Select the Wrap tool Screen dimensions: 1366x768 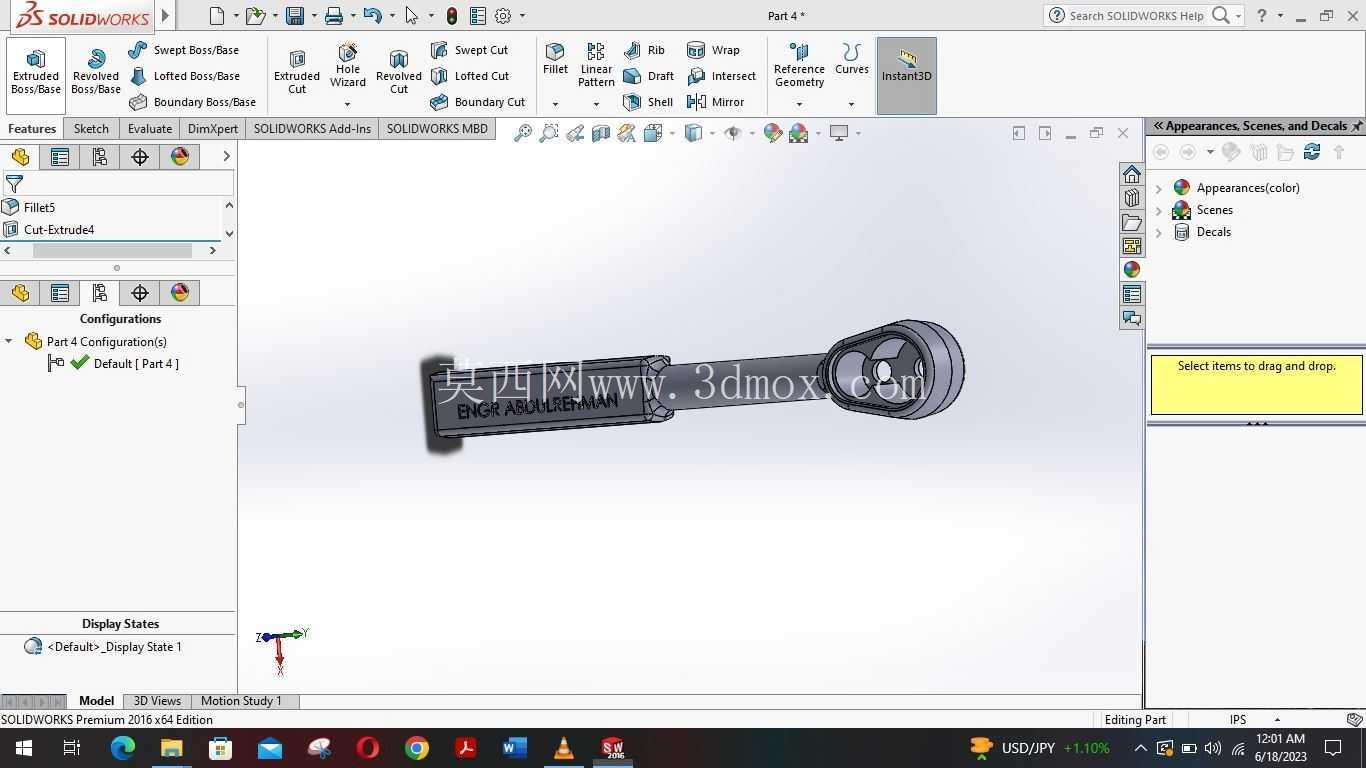point(713,50)
